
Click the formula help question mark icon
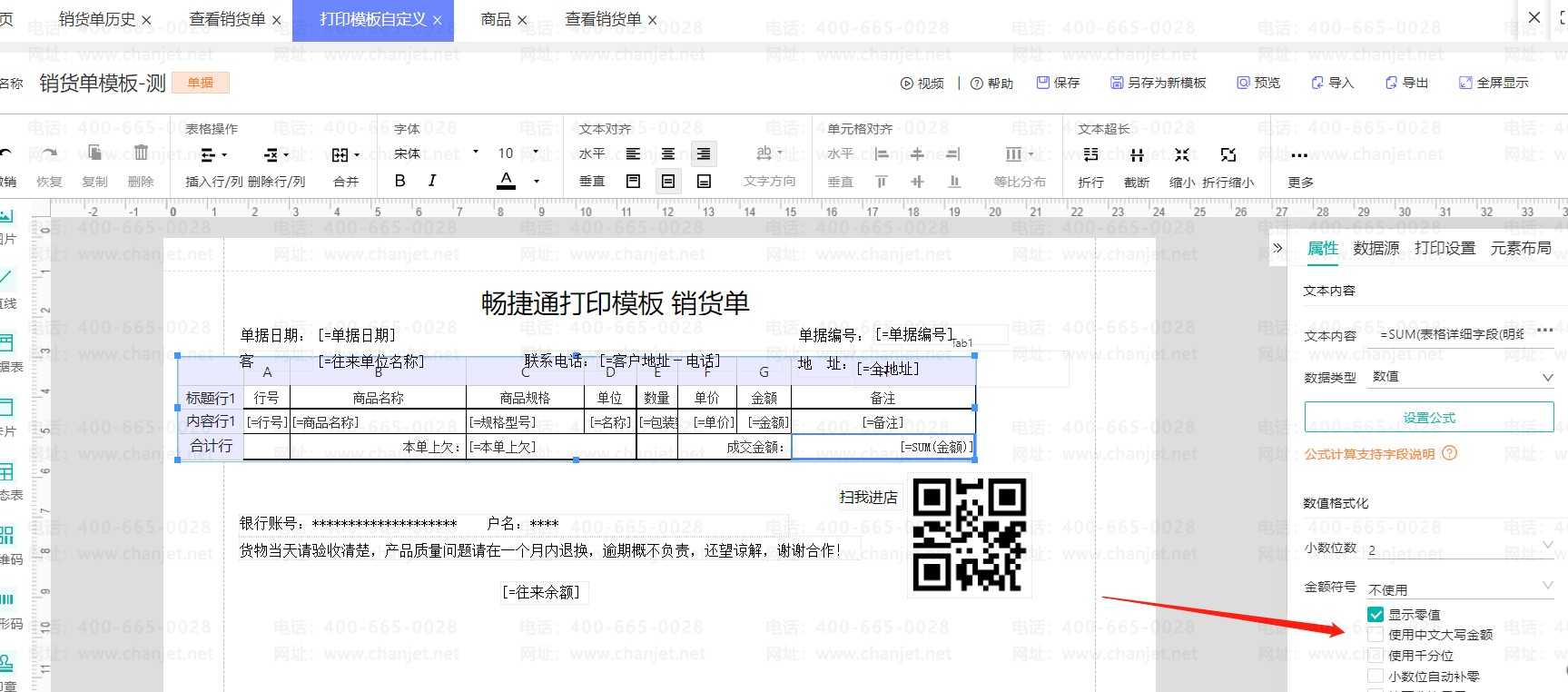[1449, 453]
